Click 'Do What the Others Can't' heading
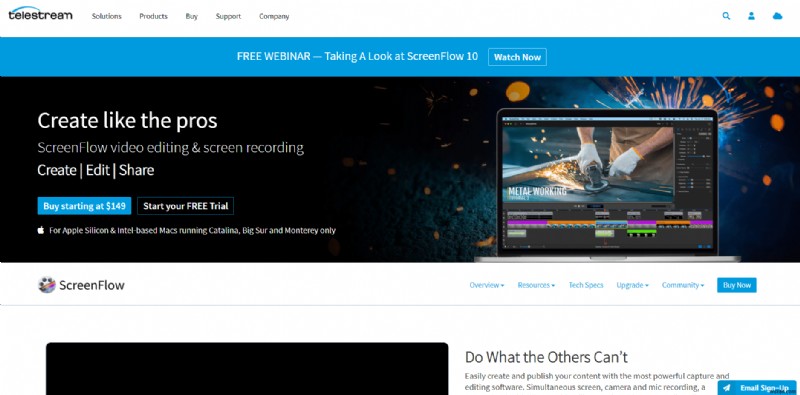800x395 pixels. (546, 357)
